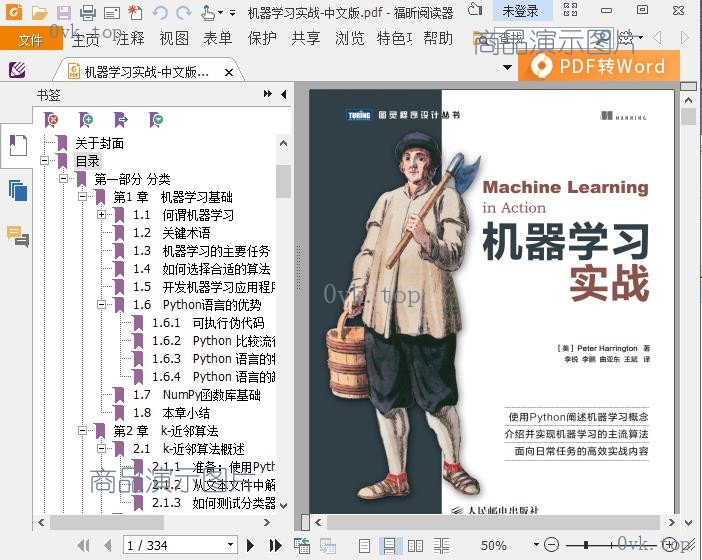Click the add new bookmark icon

click(86, 120)
